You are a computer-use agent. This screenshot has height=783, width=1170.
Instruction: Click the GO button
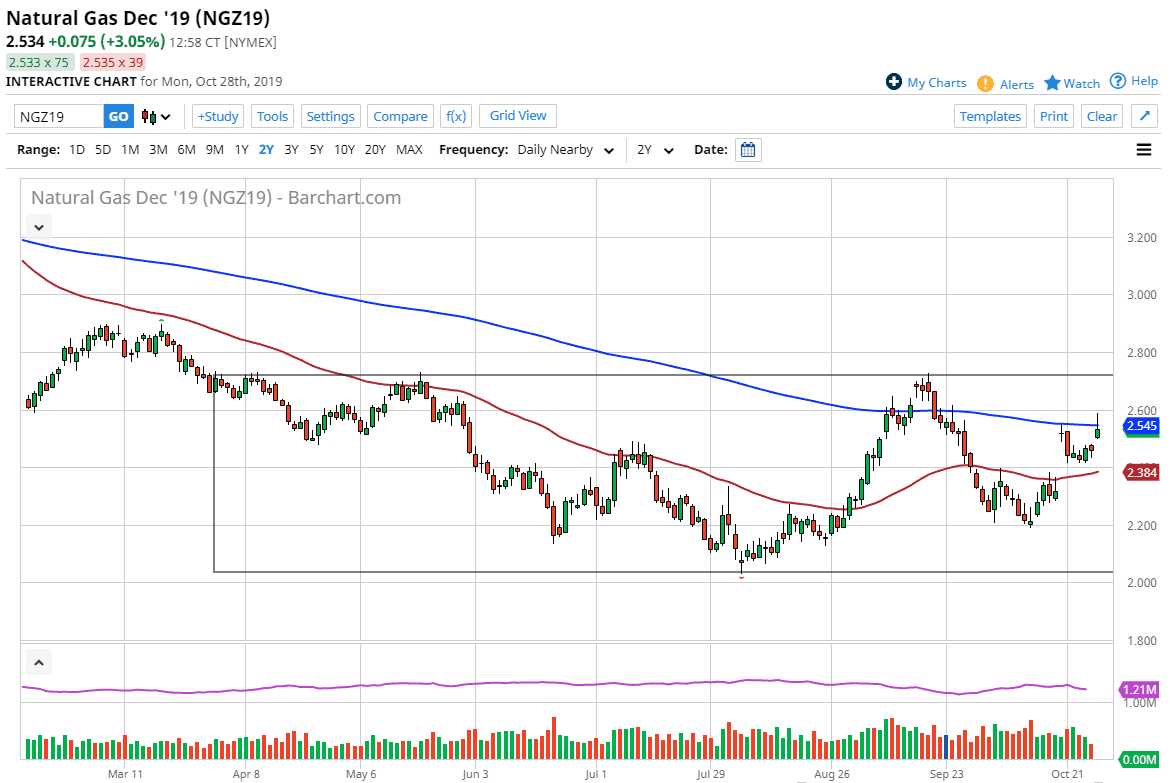coord(118,116)
